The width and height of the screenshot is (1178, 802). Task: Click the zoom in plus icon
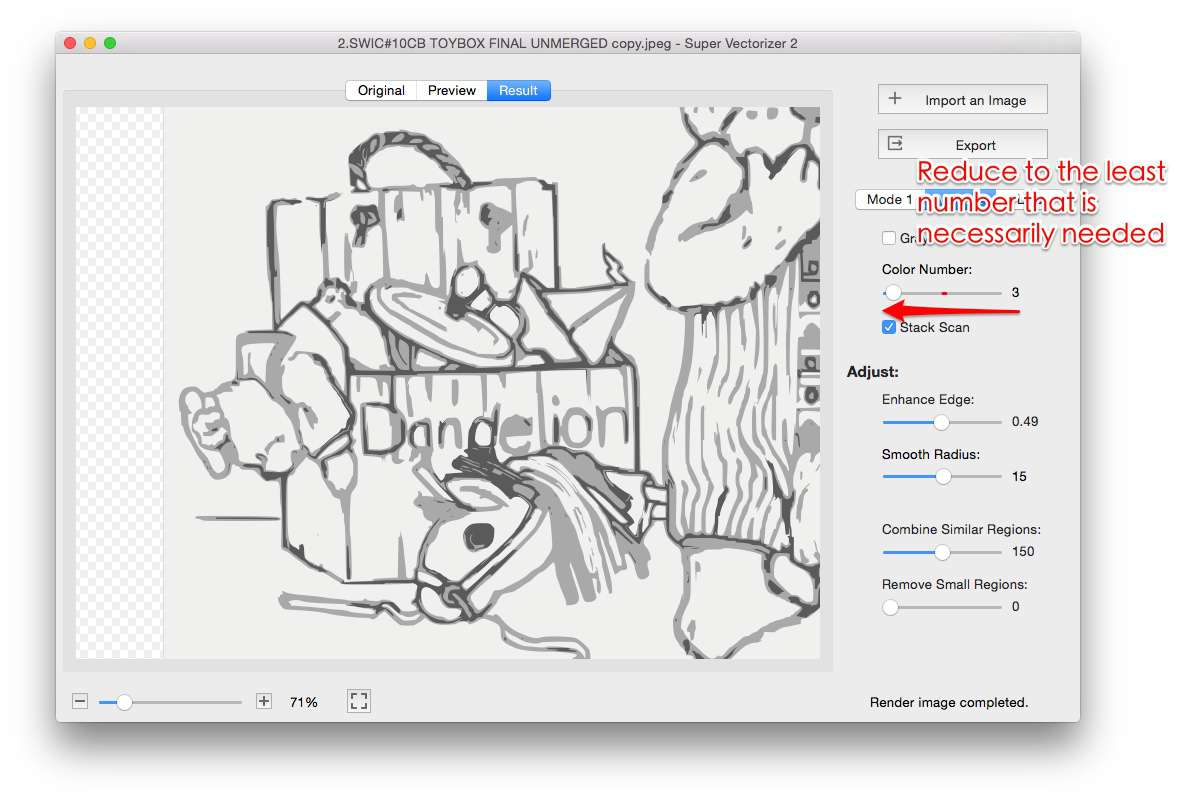264,702
